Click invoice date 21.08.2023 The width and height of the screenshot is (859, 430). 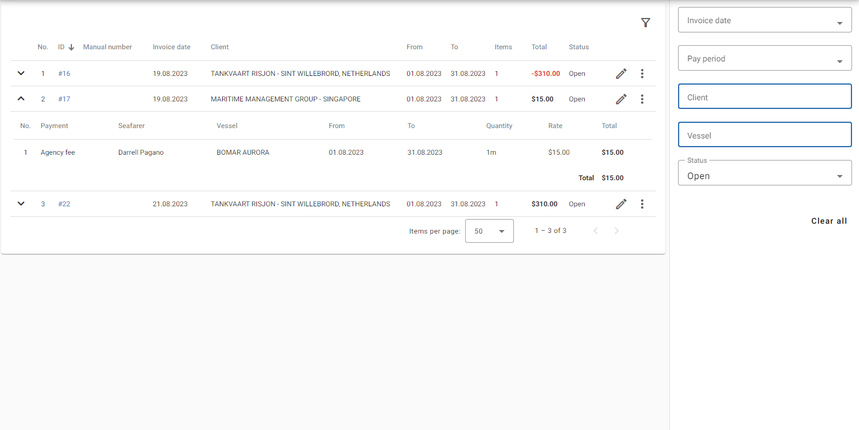tap(170, 204)
